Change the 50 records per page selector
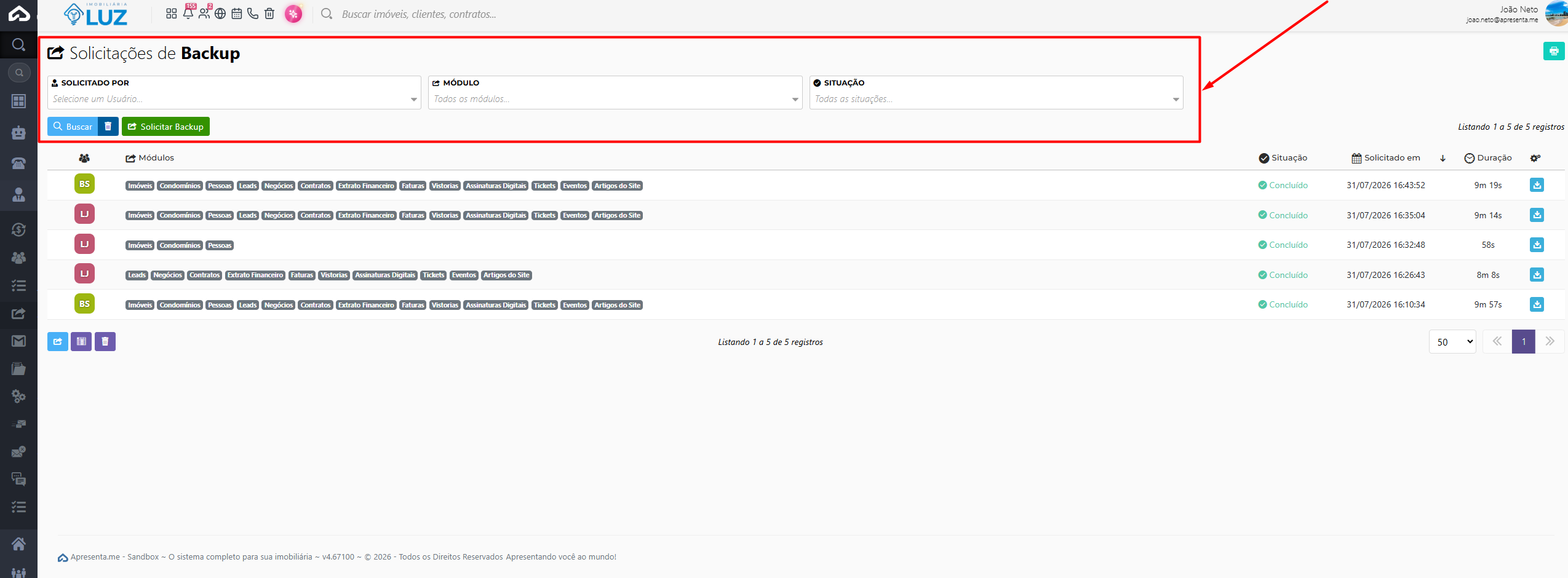Viewport: 1568px width, 578px height. pyautogui.click(x=1452, y=342)
